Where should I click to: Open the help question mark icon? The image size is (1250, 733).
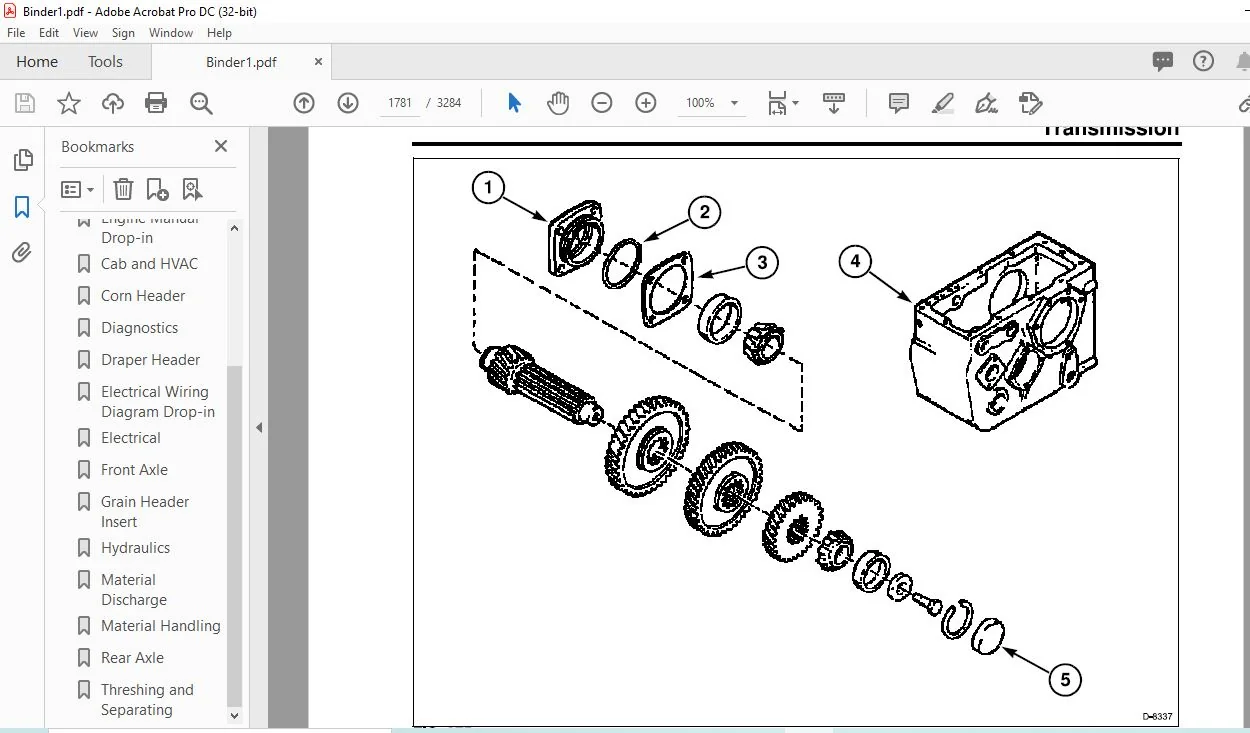[1203, 62]
